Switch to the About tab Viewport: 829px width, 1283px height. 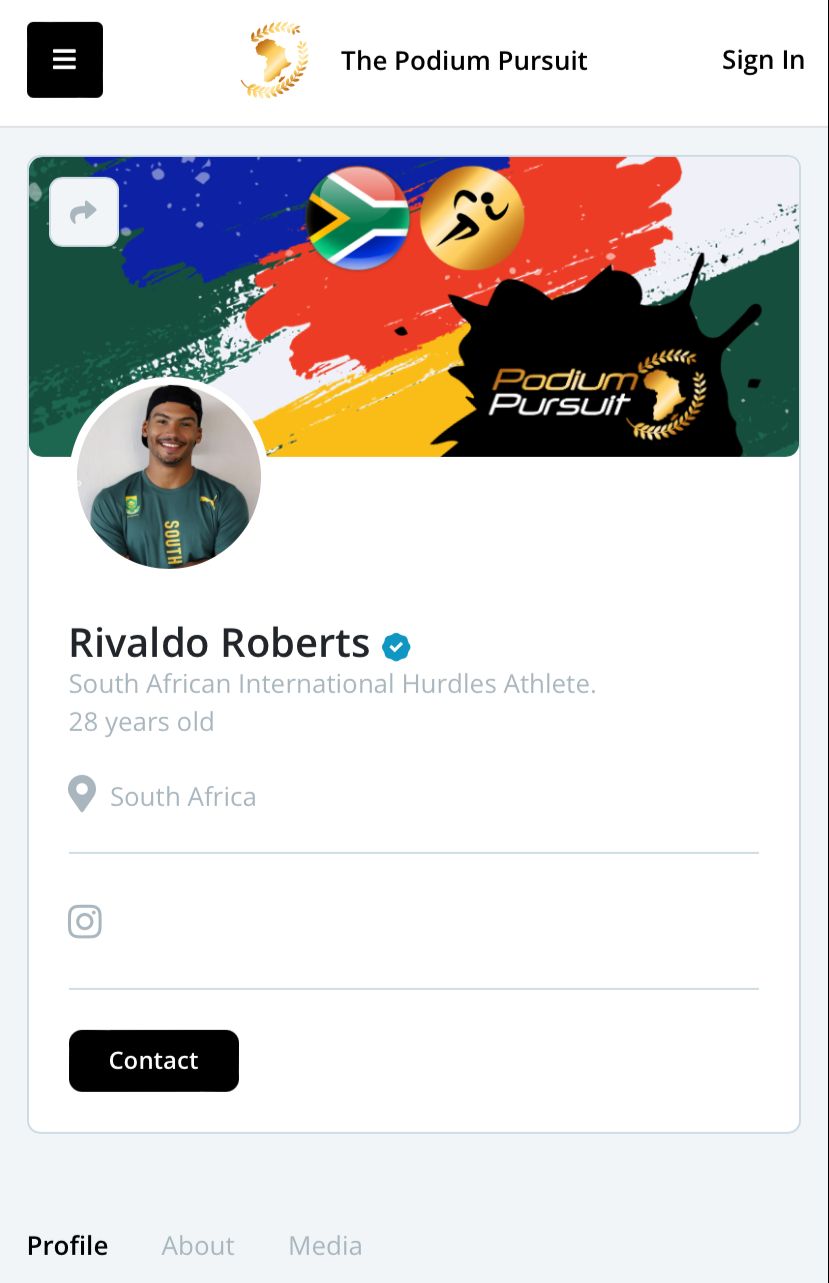coord(198,1245)
